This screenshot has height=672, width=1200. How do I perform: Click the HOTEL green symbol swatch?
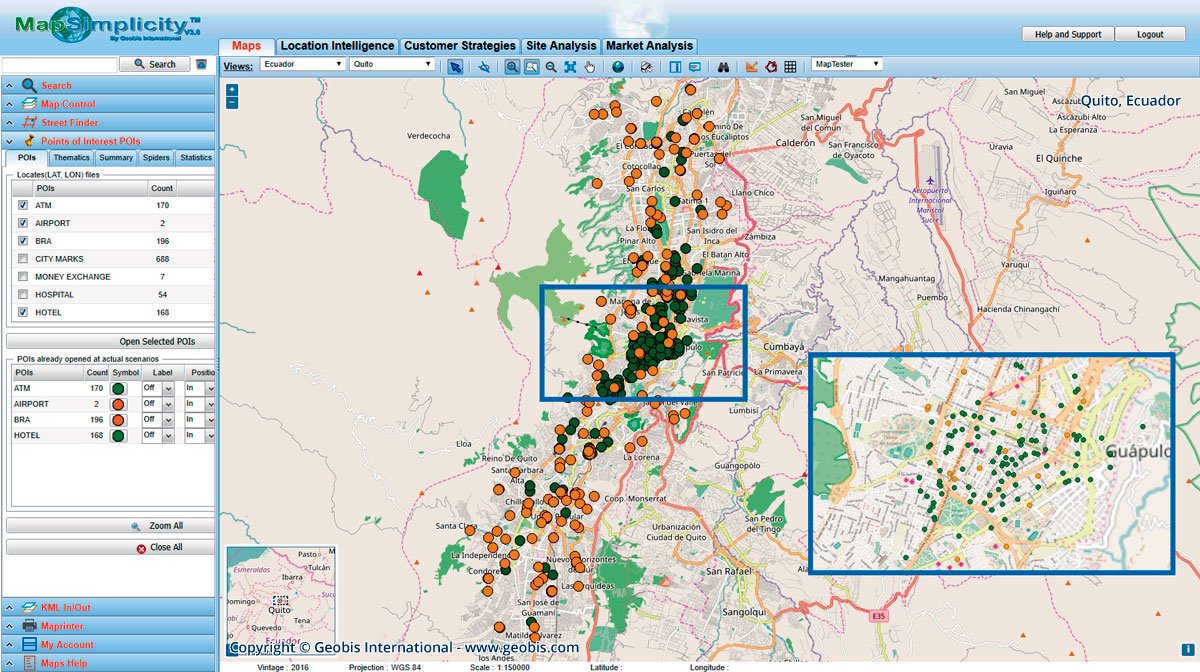click(x=119, y=436)
